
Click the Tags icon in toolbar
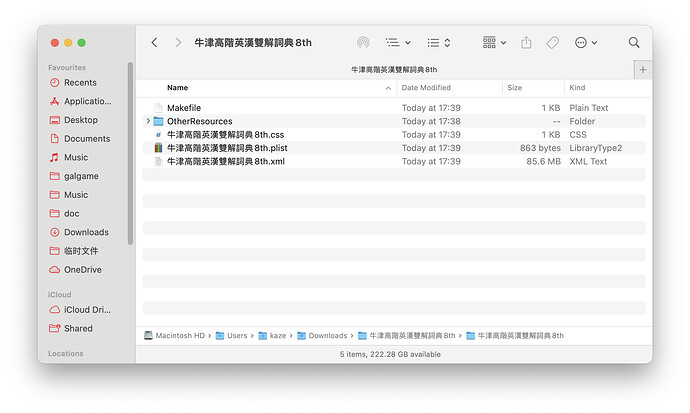552,43
